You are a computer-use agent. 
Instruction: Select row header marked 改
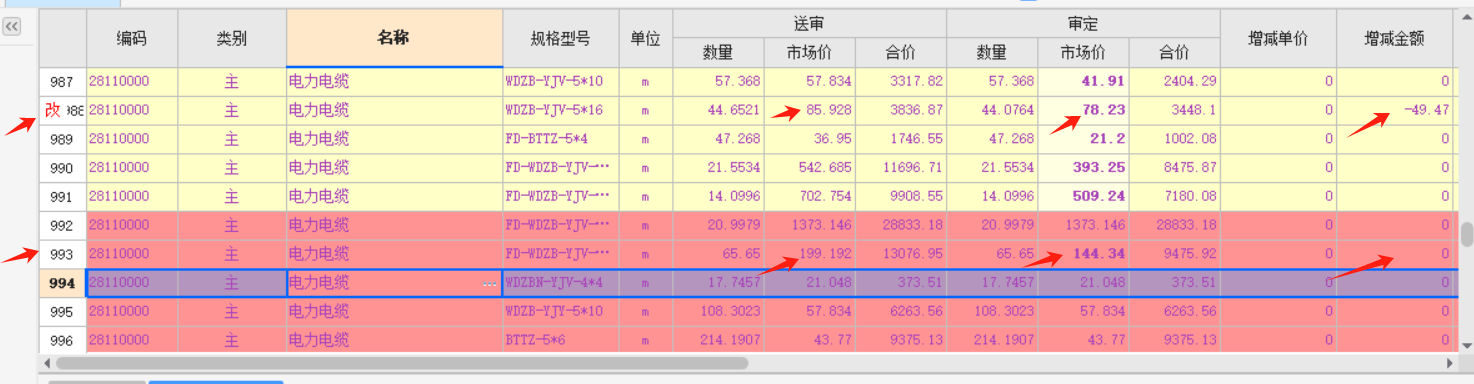coord(62,110)
